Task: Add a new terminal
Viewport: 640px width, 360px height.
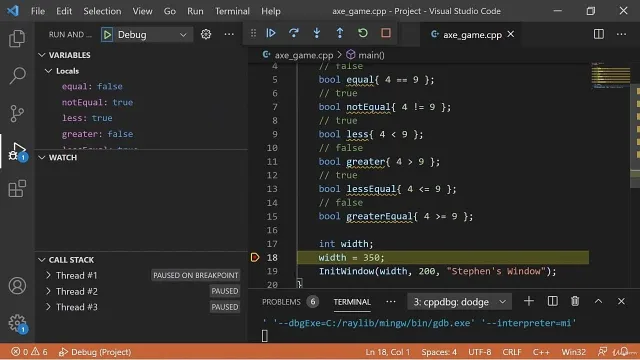Action: click(x=529, y=302)
